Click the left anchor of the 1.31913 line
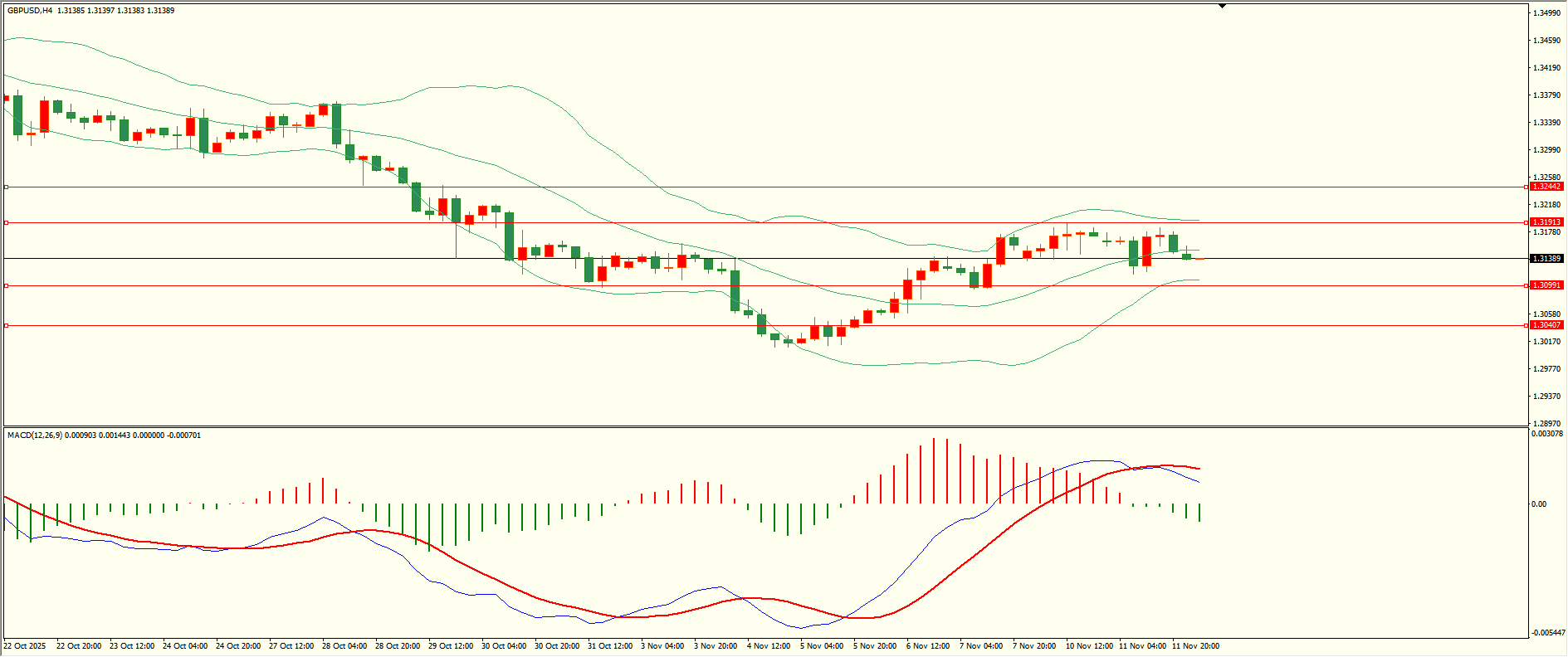Viewport: 1568px width, 657px height. click(7, 222)
